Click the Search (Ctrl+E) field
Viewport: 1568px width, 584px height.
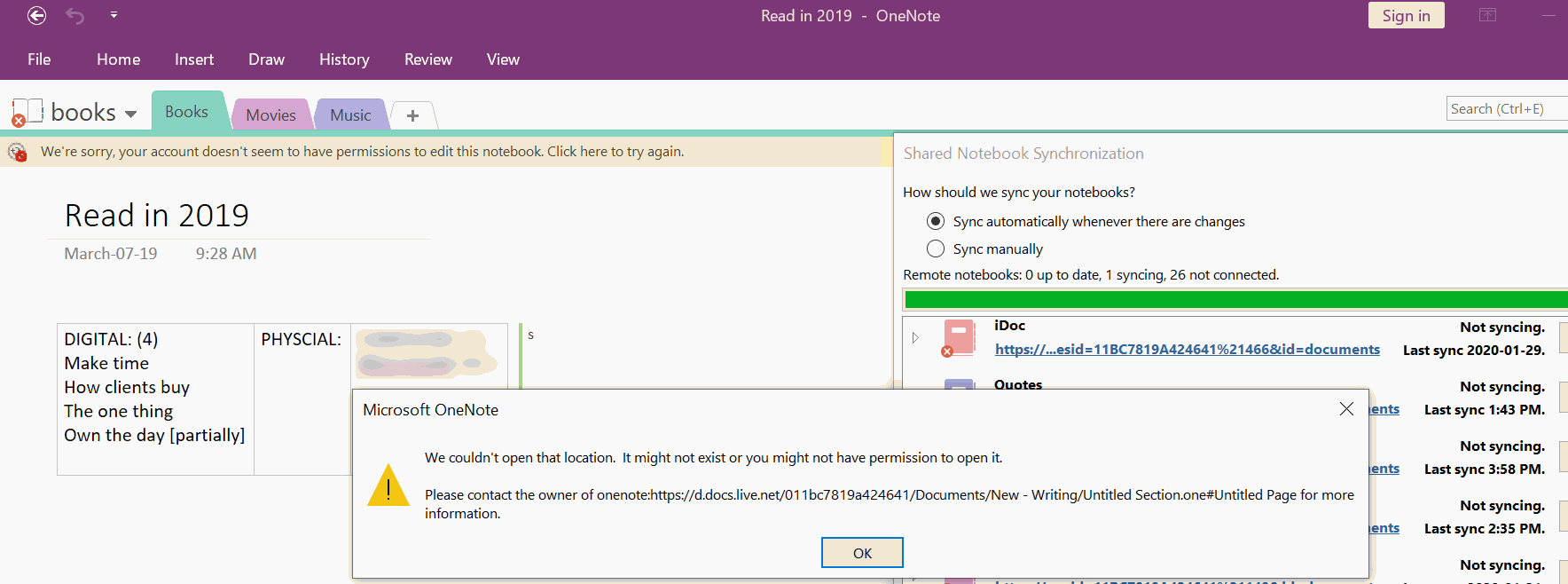coord(1507,108)
